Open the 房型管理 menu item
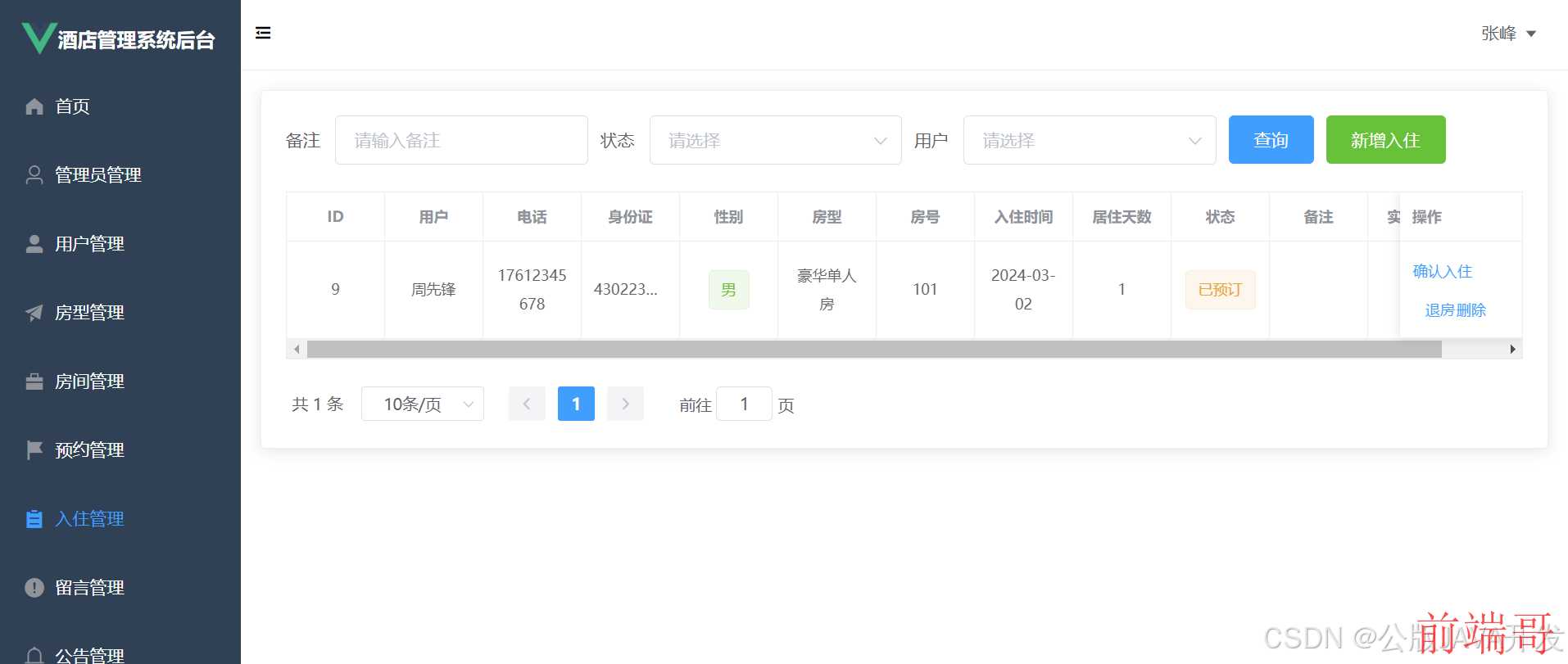Viewport: 1568px width, 664px height. pos(120,313)
